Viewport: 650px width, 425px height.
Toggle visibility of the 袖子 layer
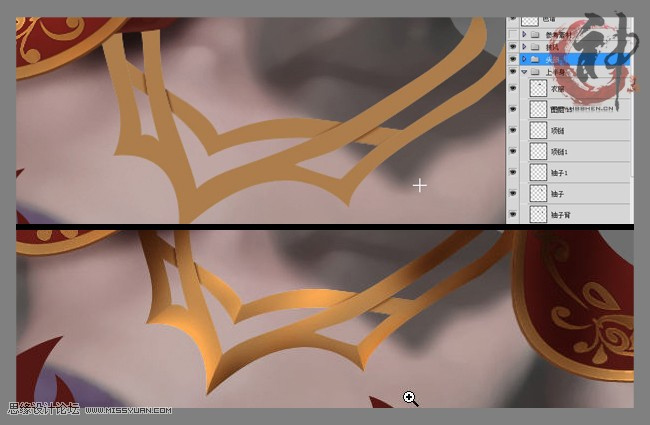click(x=513, y=193)
